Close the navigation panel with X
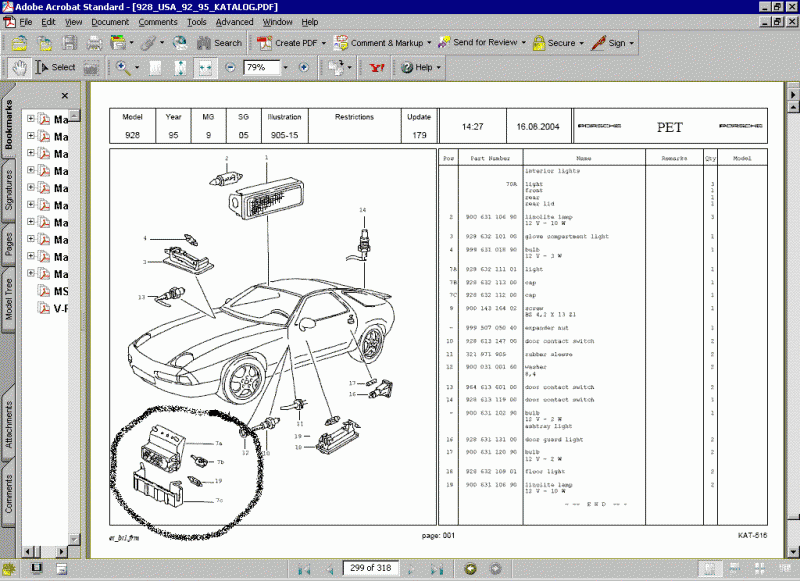This screenshot has width=800, height=581. pos(65,95)
